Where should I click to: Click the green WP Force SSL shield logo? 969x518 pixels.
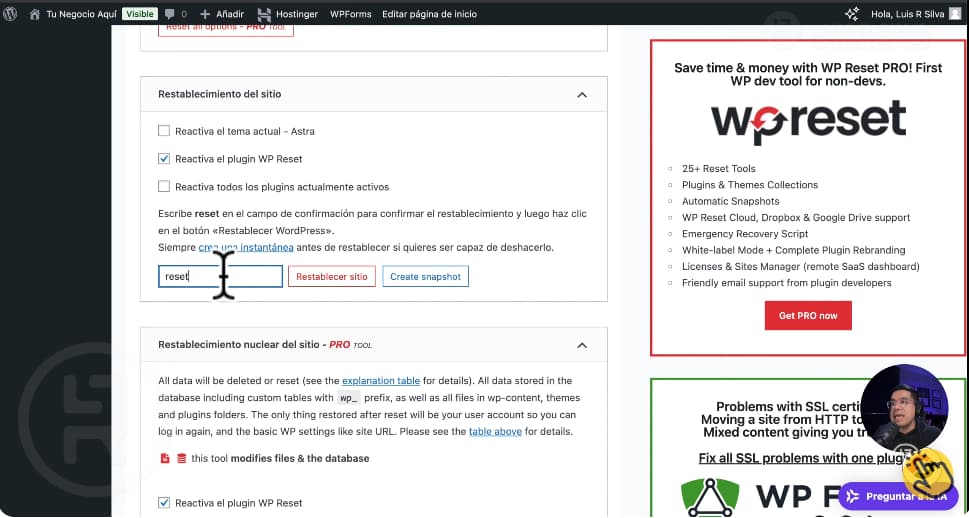(710, 498)
